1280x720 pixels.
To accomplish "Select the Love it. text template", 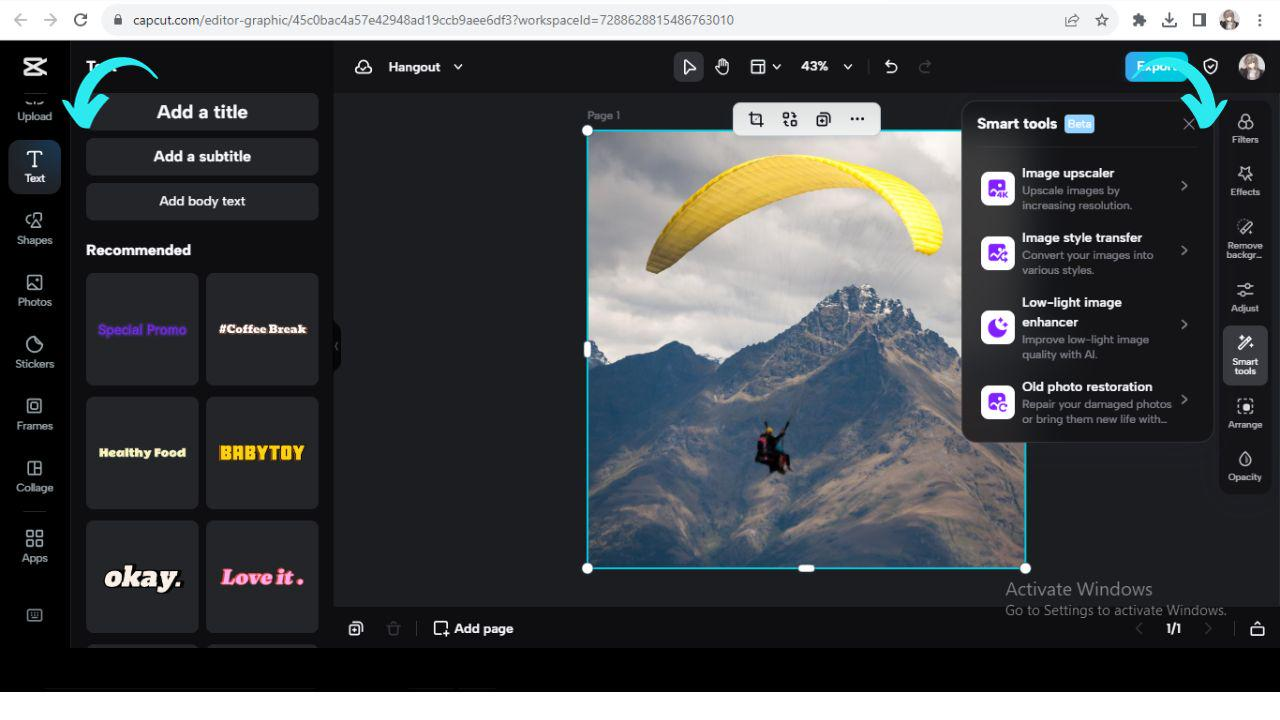I will tap(262, 577).
